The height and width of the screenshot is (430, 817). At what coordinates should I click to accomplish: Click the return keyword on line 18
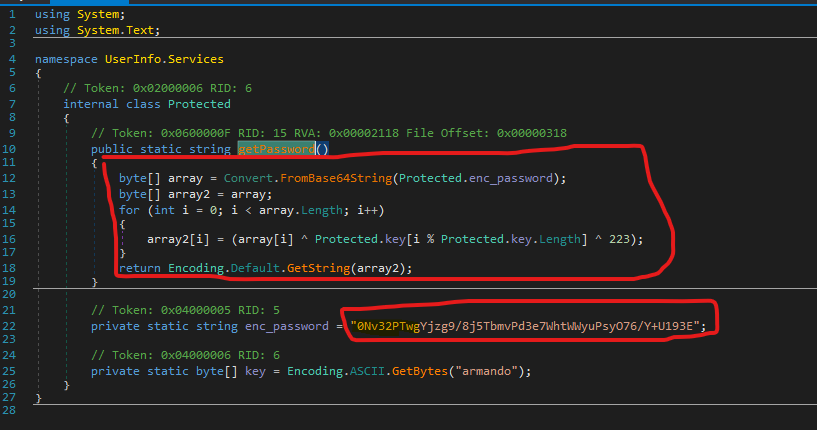140,268
